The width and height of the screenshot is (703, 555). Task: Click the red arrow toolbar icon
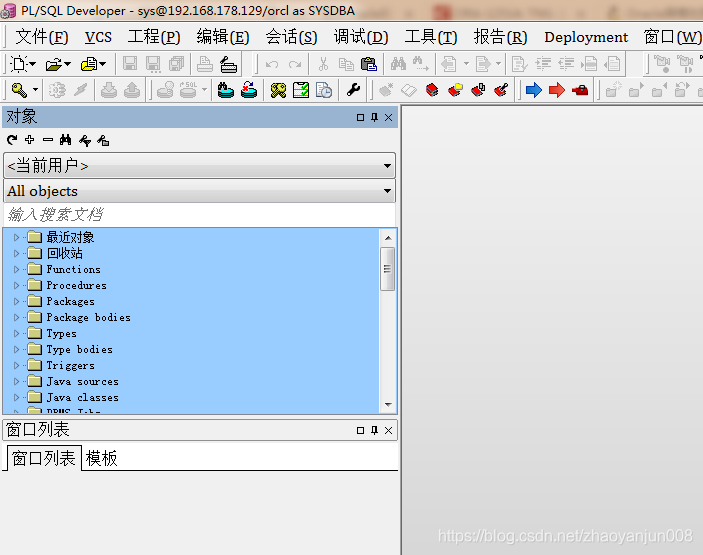(557, 90)
